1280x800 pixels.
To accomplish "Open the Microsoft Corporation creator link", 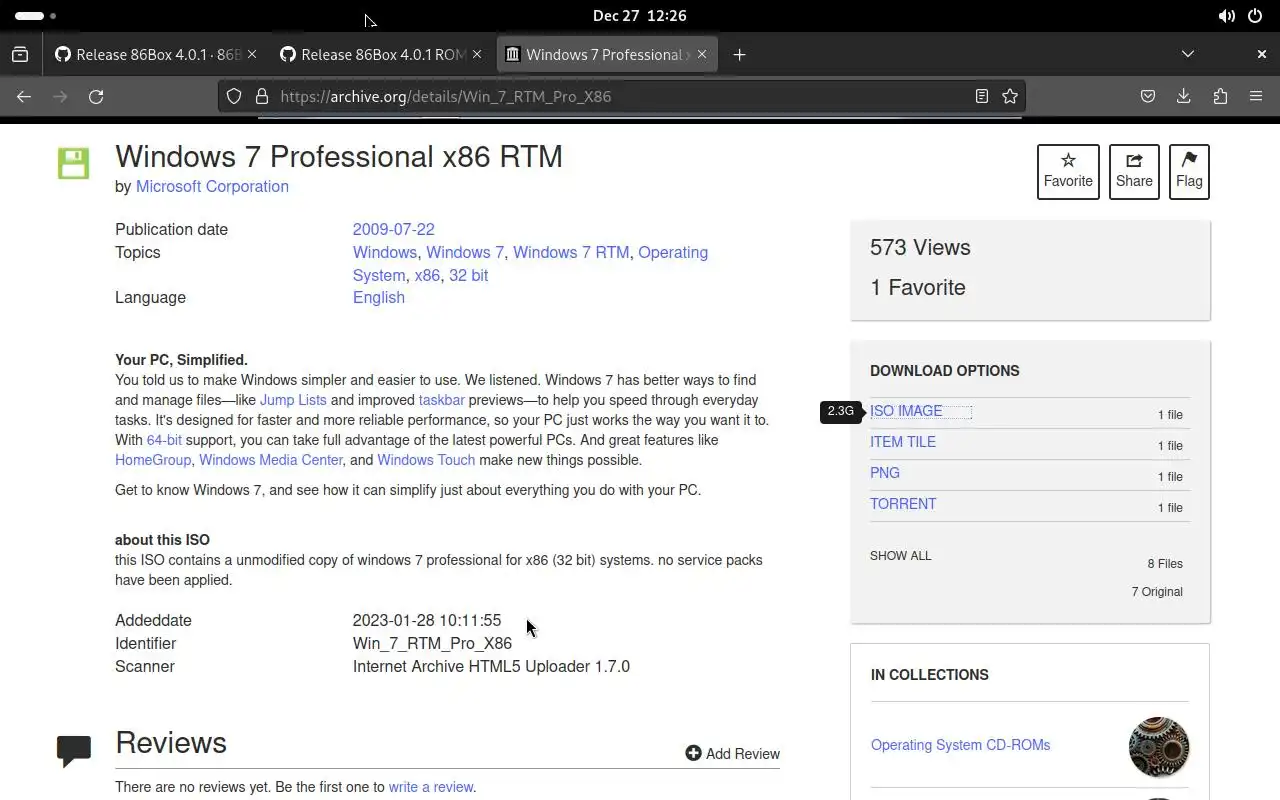I will pos(212,187).
